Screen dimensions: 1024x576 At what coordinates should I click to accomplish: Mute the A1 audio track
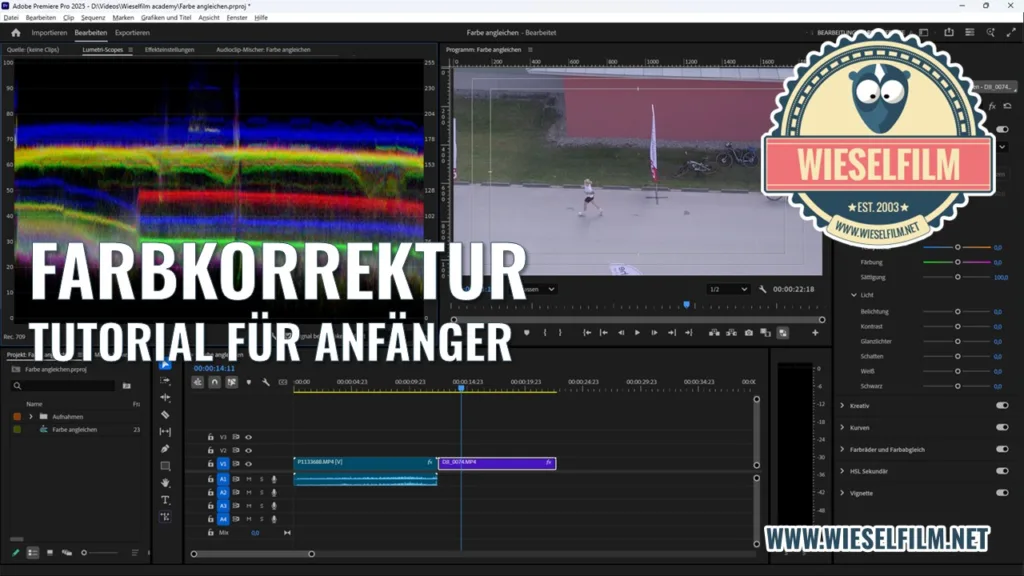249,479
